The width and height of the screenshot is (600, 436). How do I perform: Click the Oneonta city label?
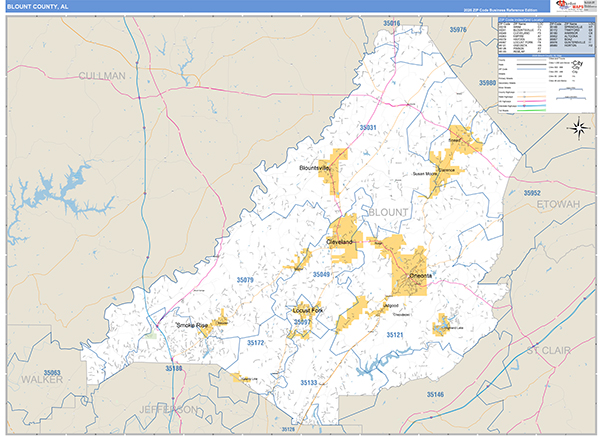click(x=421, y=276)
